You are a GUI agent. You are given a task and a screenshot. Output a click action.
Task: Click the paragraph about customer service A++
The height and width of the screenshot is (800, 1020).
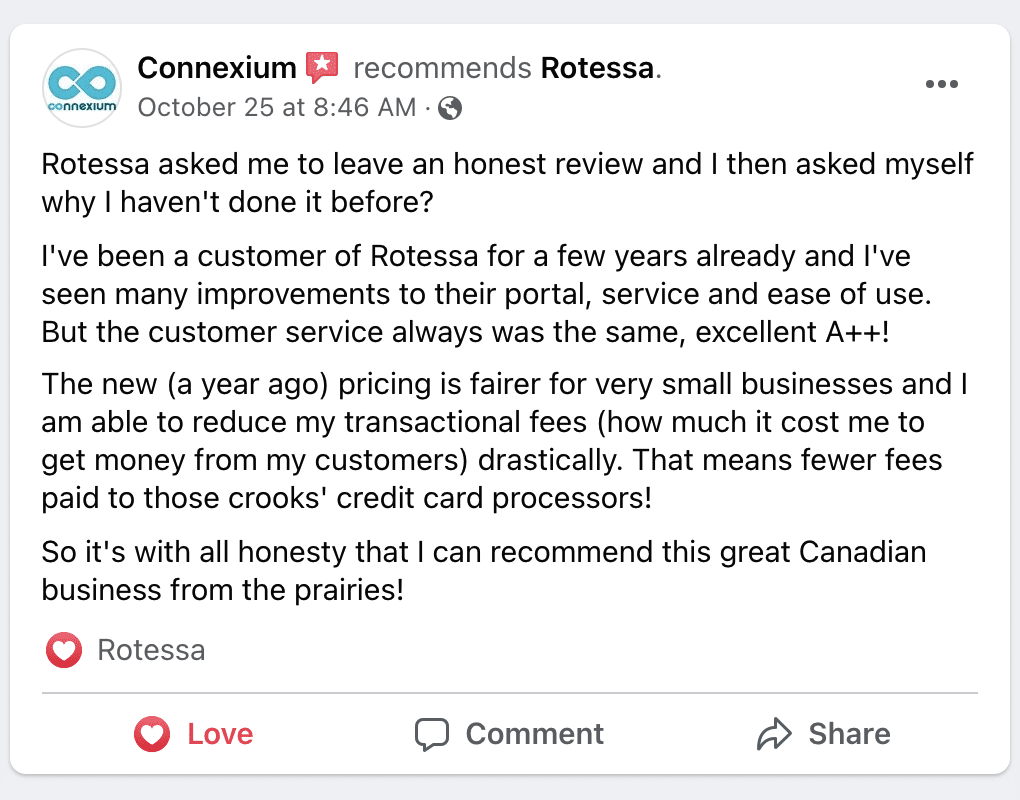click(x=487, y=294)
